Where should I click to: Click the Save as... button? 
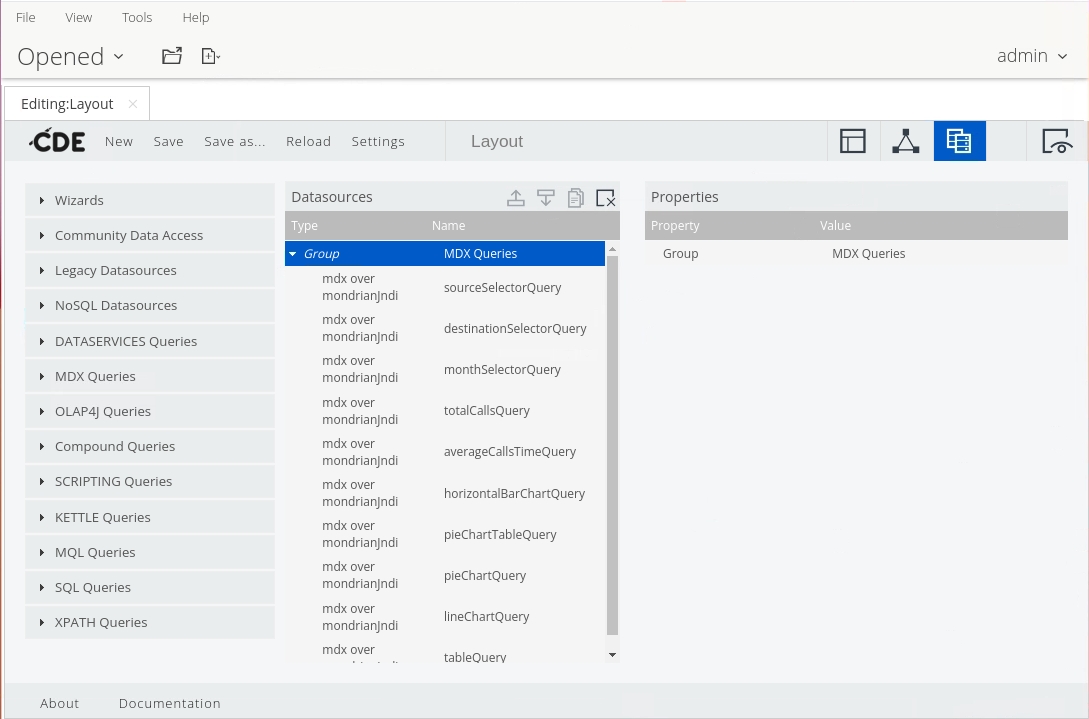[235, 141]
